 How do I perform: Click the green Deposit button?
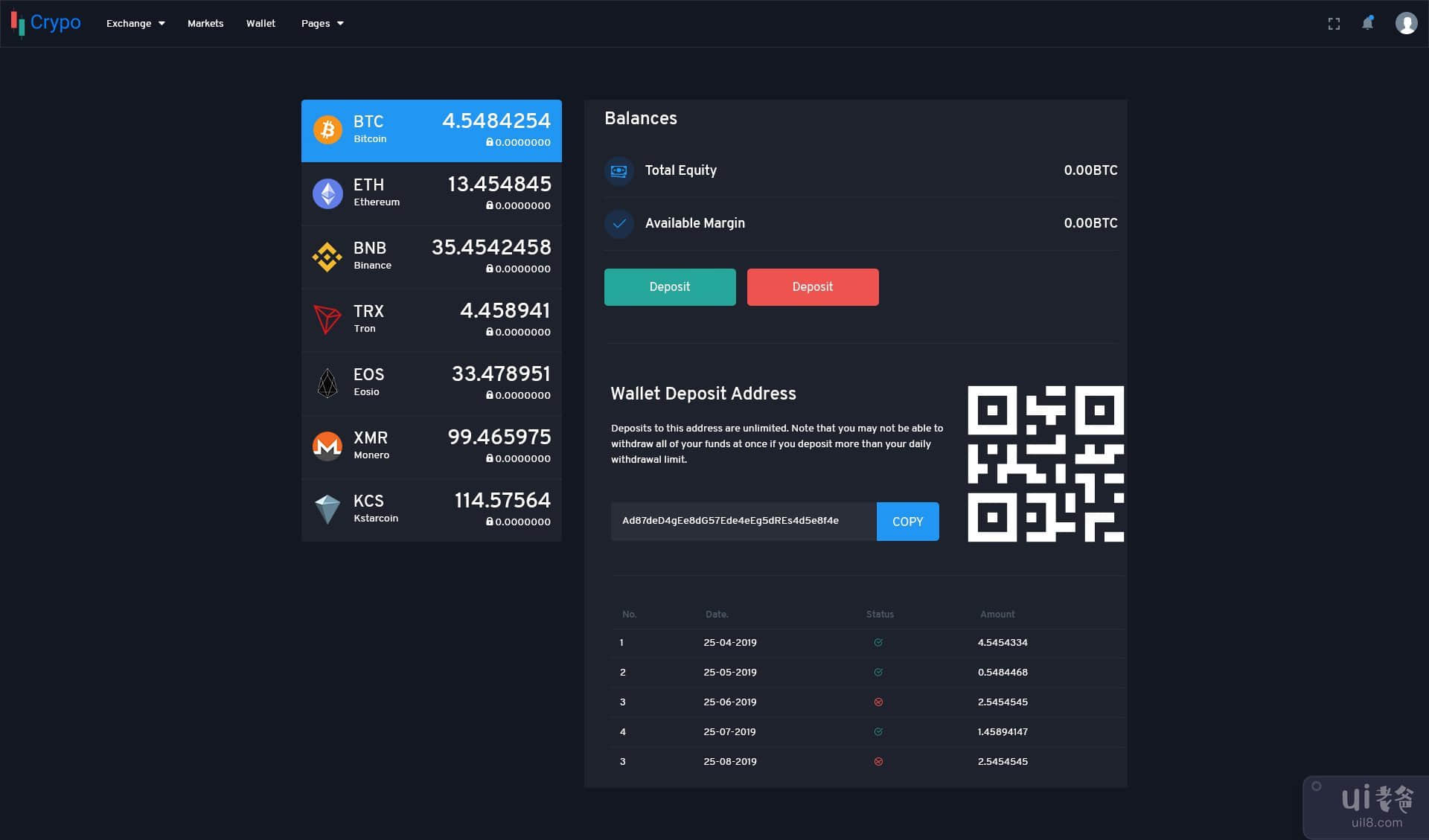tap(670, 287)
